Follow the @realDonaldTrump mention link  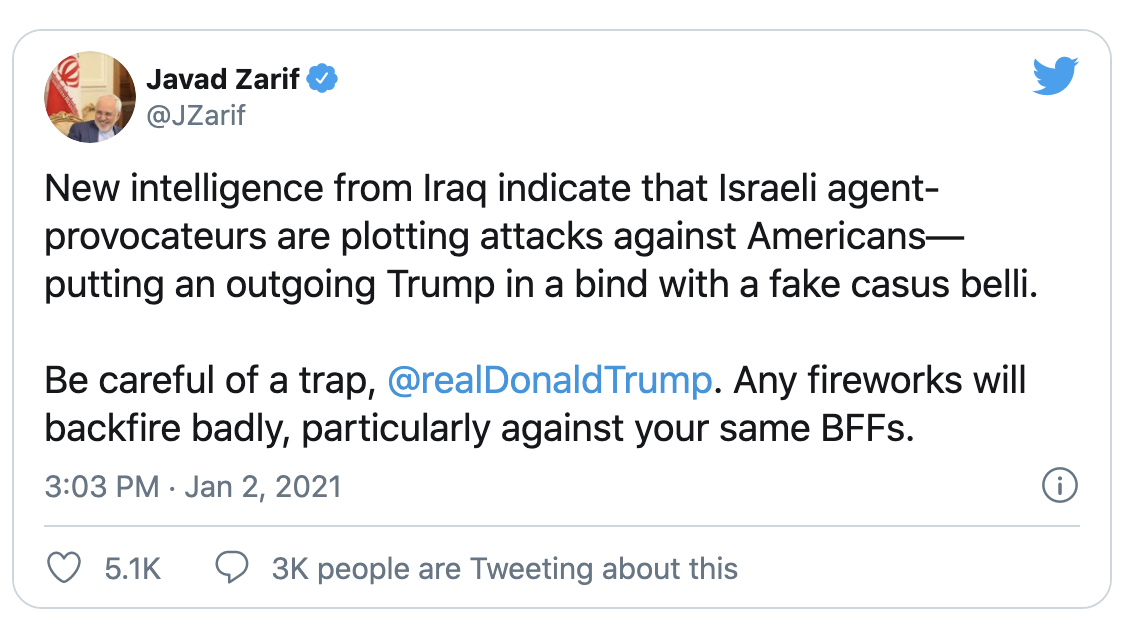pos(549,381)
